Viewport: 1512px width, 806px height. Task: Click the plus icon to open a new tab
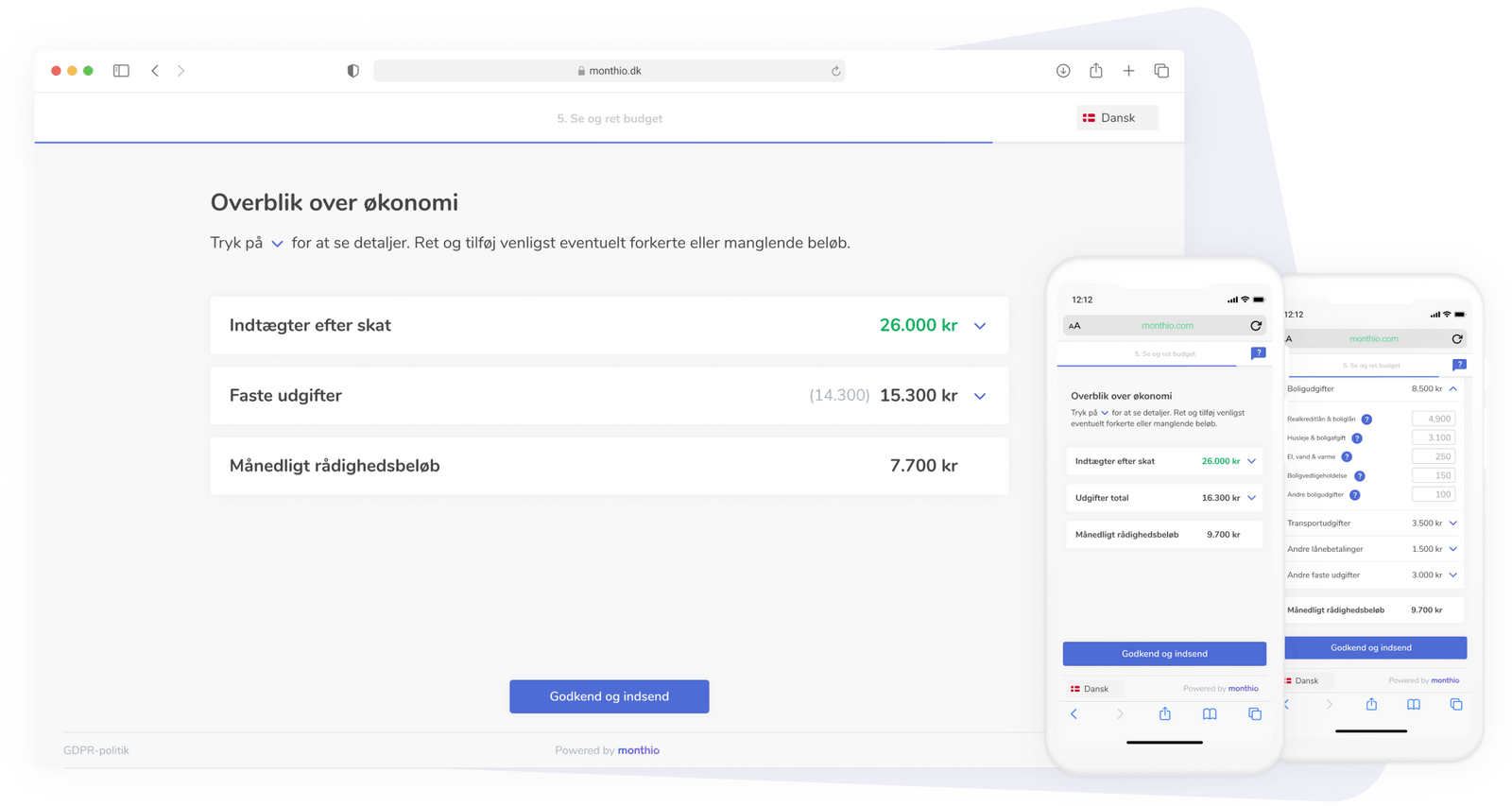(1128, 71)
